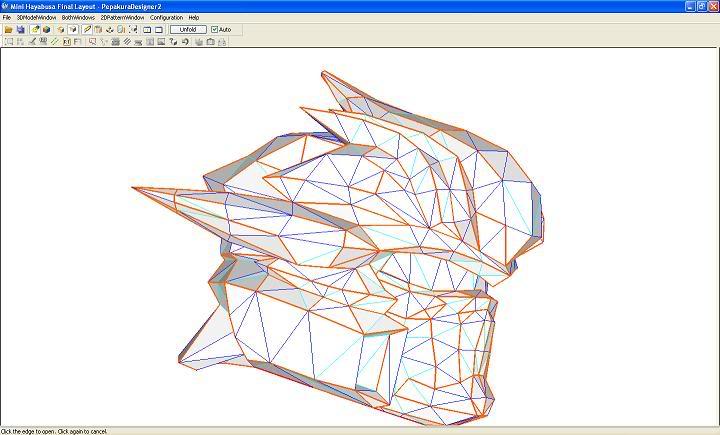The width and height of the screenshot is (720, 435).
Task: Select the yellow highlighter edge tool icon
Action: click(86, 29)
